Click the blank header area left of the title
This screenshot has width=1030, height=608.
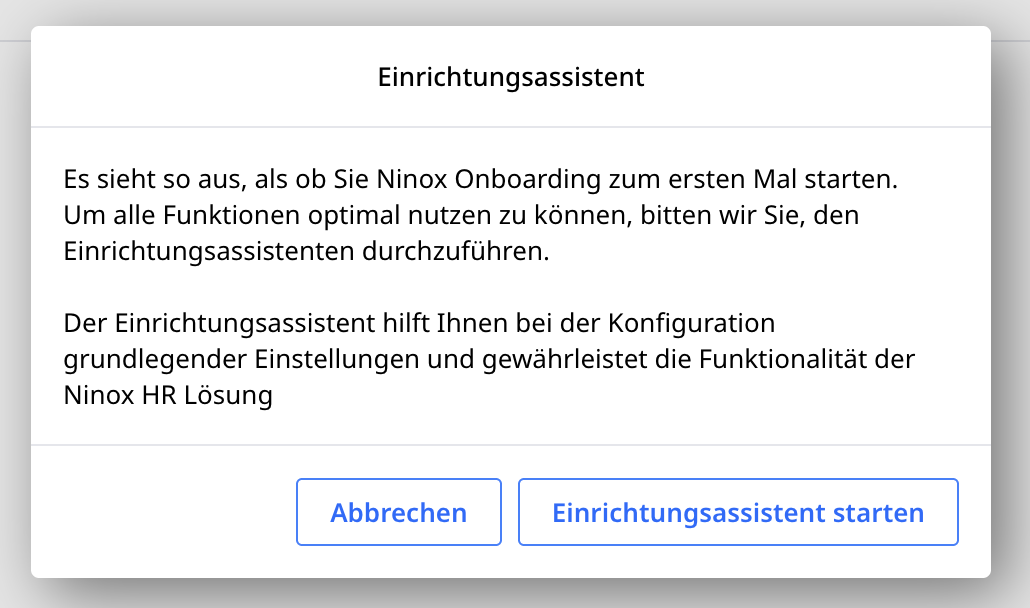pyautogui.click(x=200, y=78)
